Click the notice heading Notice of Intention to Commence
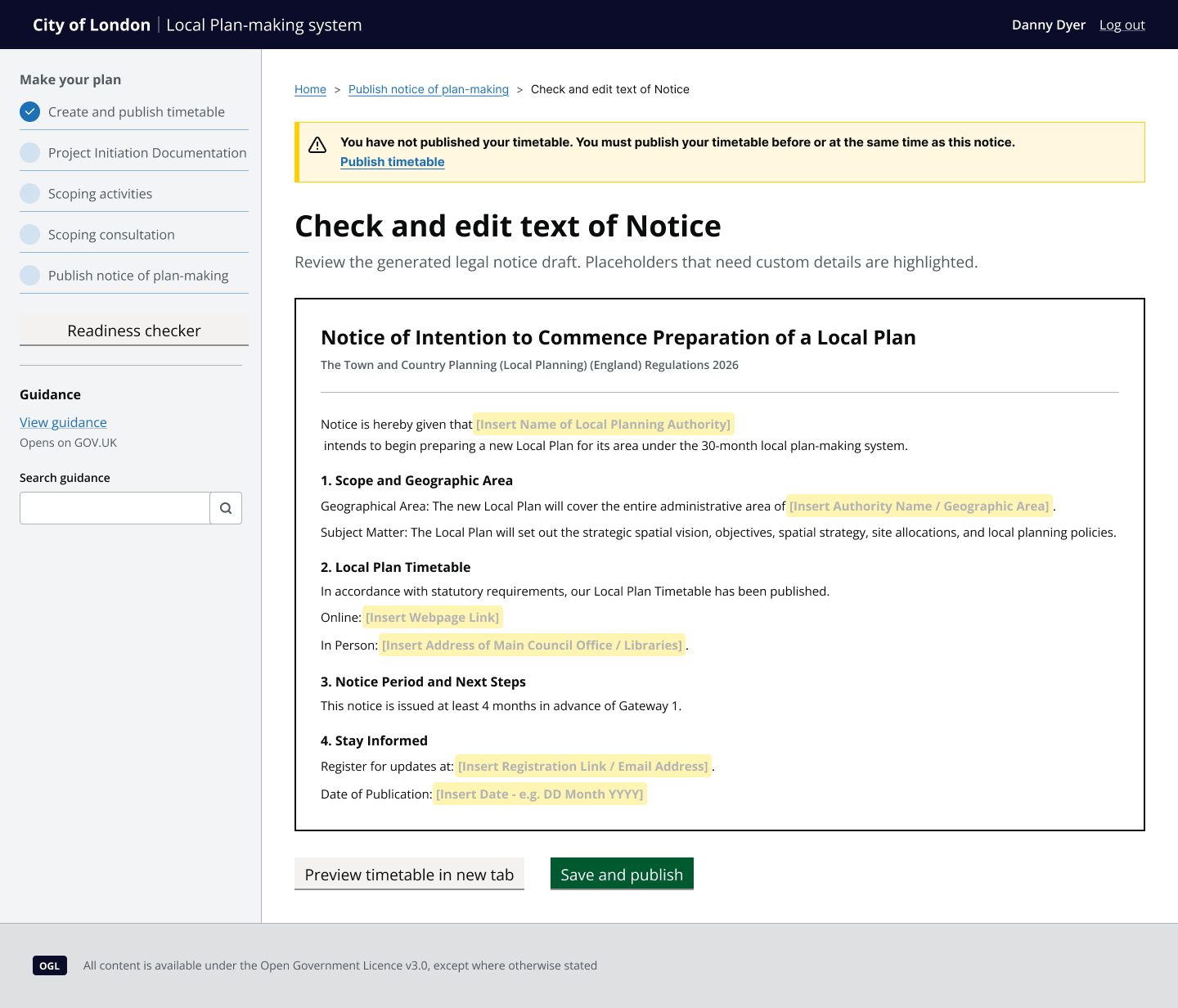 click(618, 337)
